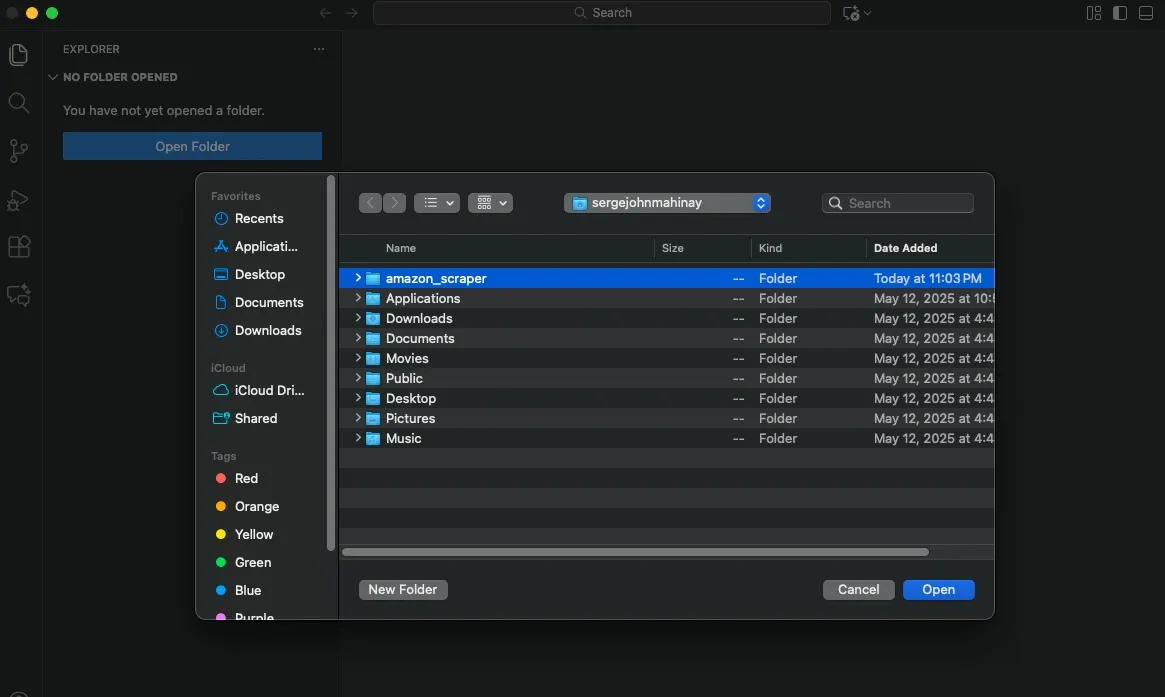The image size is (1165, 697).
Task: Go back in the file dialog
Action: click(370, 203)
